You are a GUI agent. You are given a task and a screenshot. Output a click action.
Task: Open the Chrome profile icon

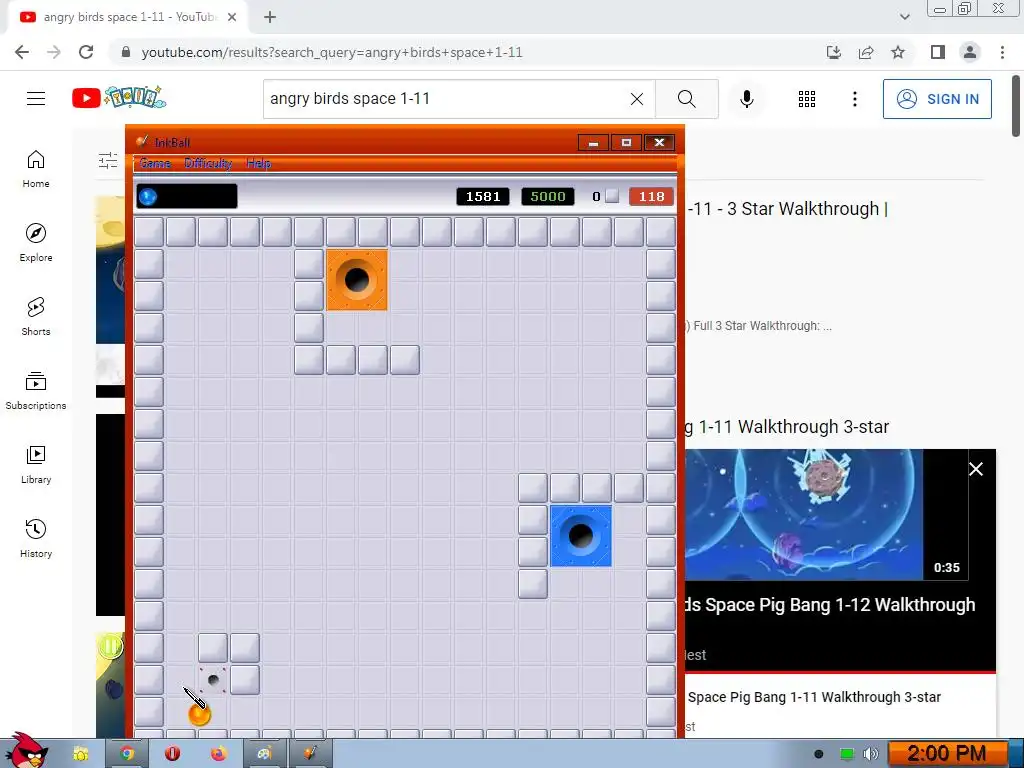point(970,52)
